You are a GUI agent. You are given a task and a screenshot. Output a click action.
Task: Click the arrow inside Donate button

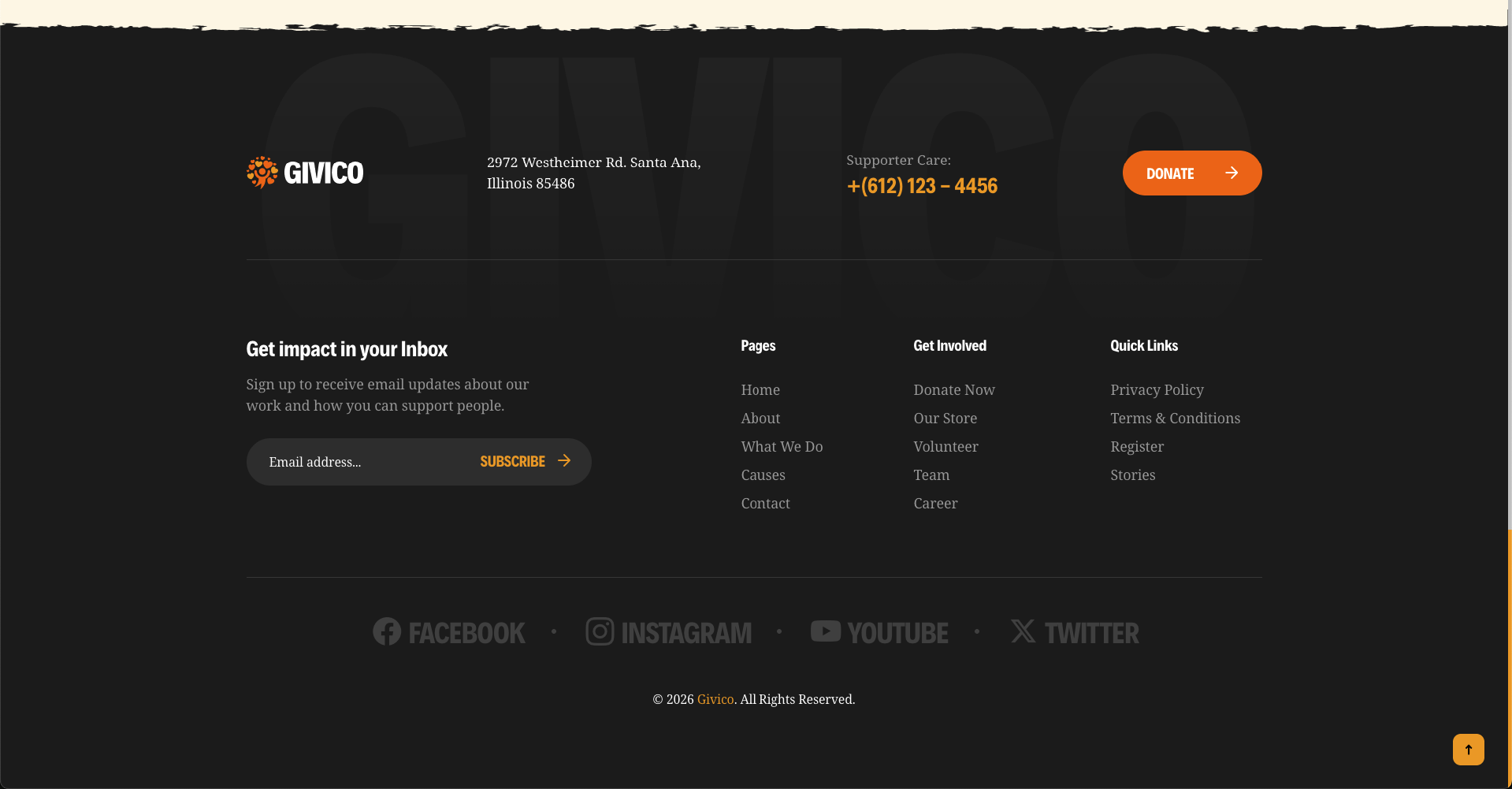1232,173
